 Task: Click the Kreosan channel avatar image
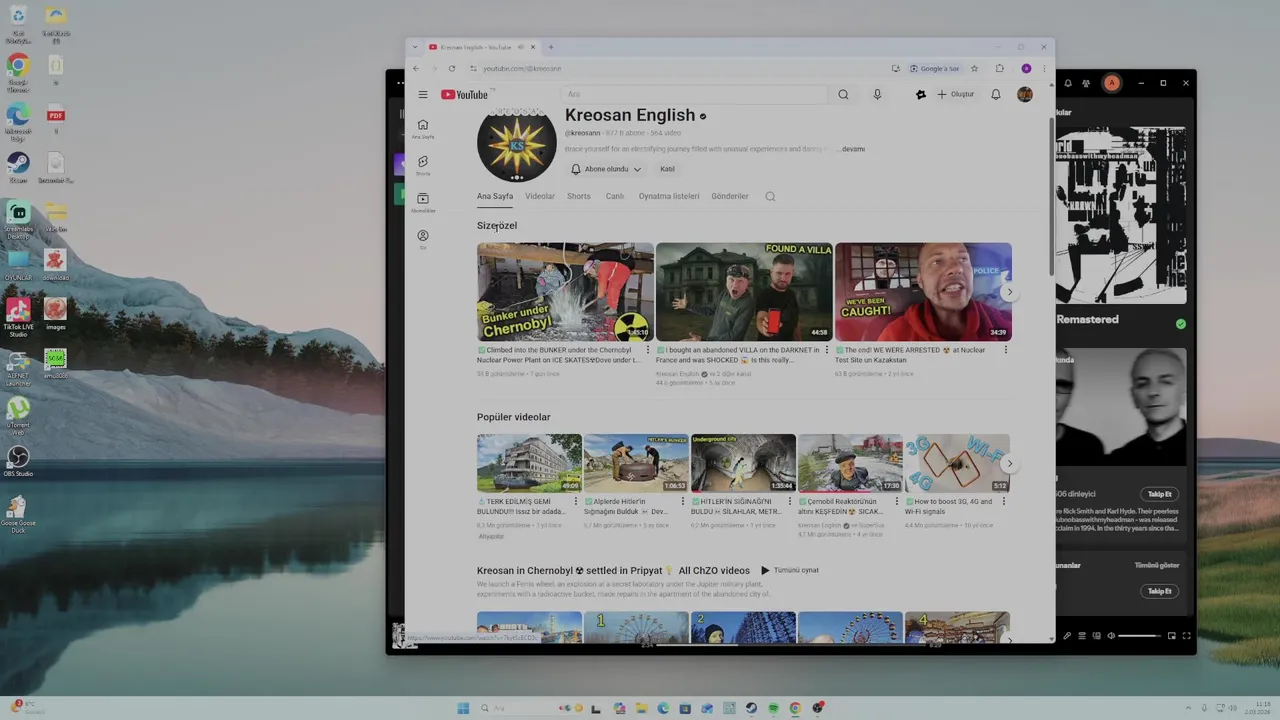point(517,145)
